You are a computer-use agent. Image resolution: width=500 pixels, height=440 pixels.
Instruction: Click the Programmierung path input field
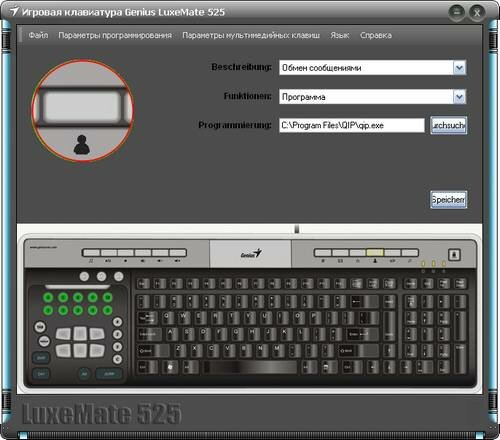click(x=352, y=125)
